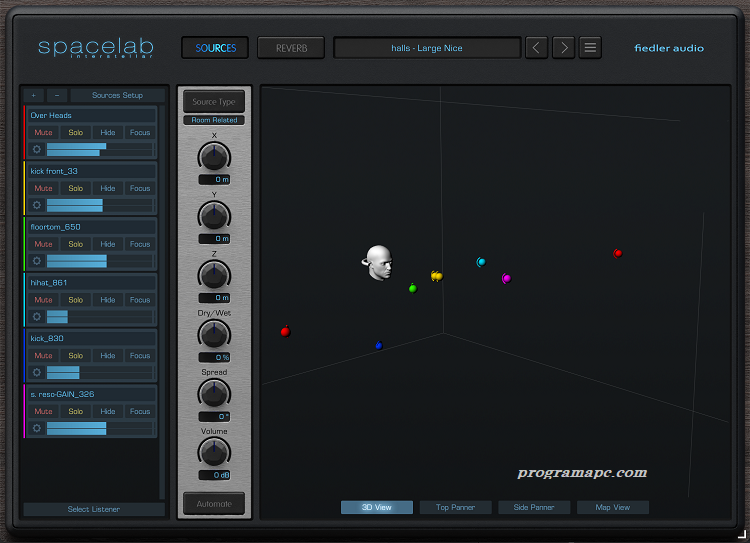The height and width of the screenshot is (543, 750).
Task: Select the blue source ball in 3D view
Action: 379,345
